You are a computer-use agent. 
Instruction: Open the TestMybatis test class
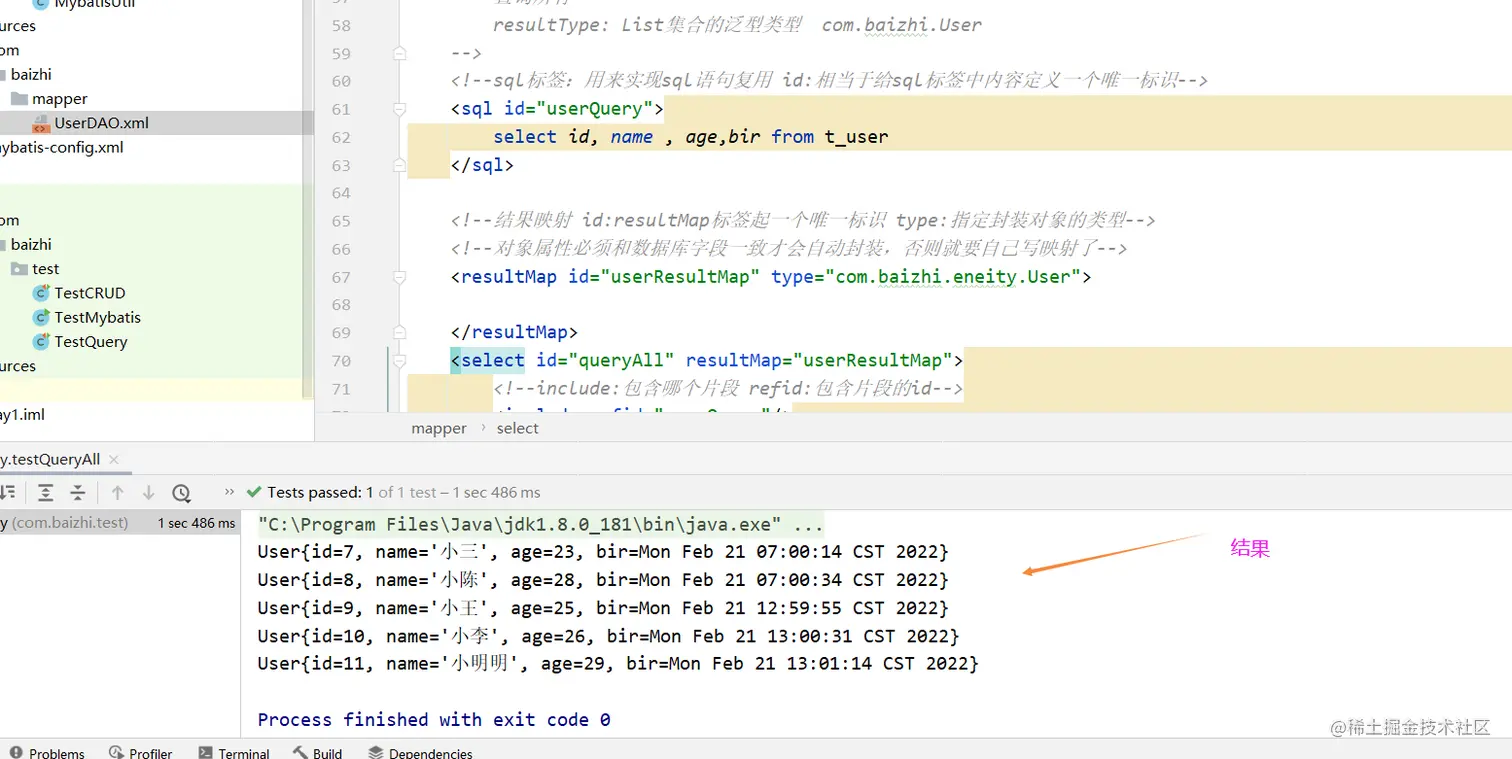click(97, 317)
